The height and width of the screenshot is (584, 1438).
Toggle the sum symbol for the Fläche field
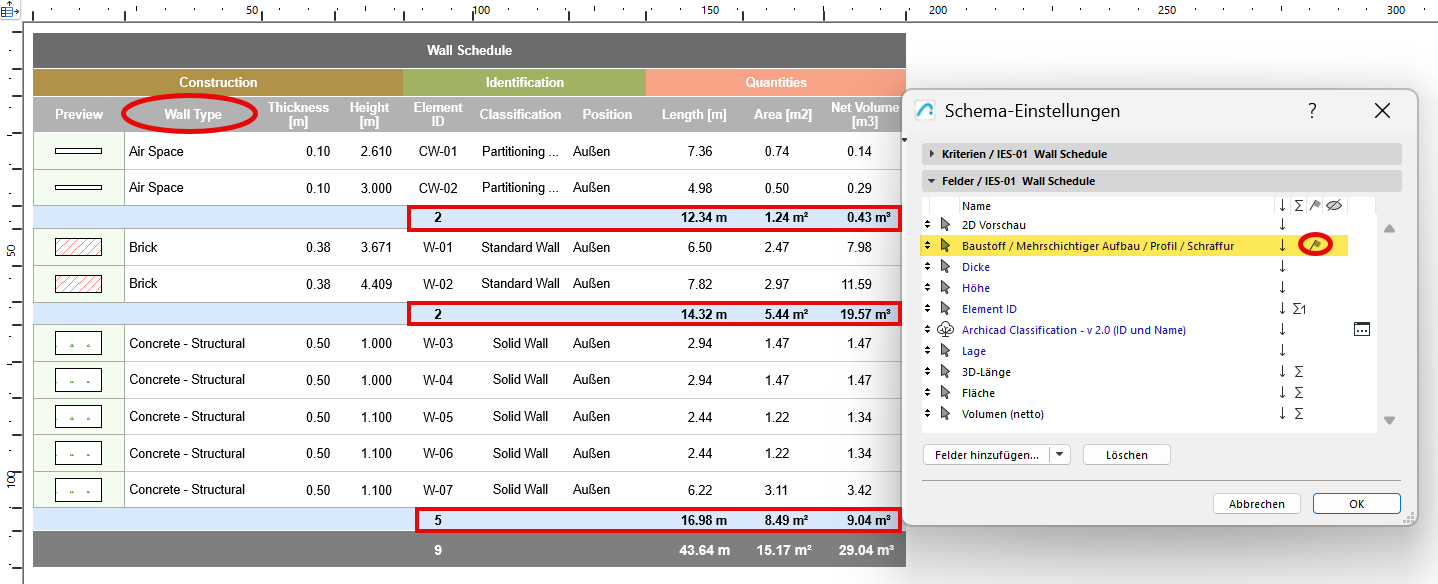click(1298, 393)
